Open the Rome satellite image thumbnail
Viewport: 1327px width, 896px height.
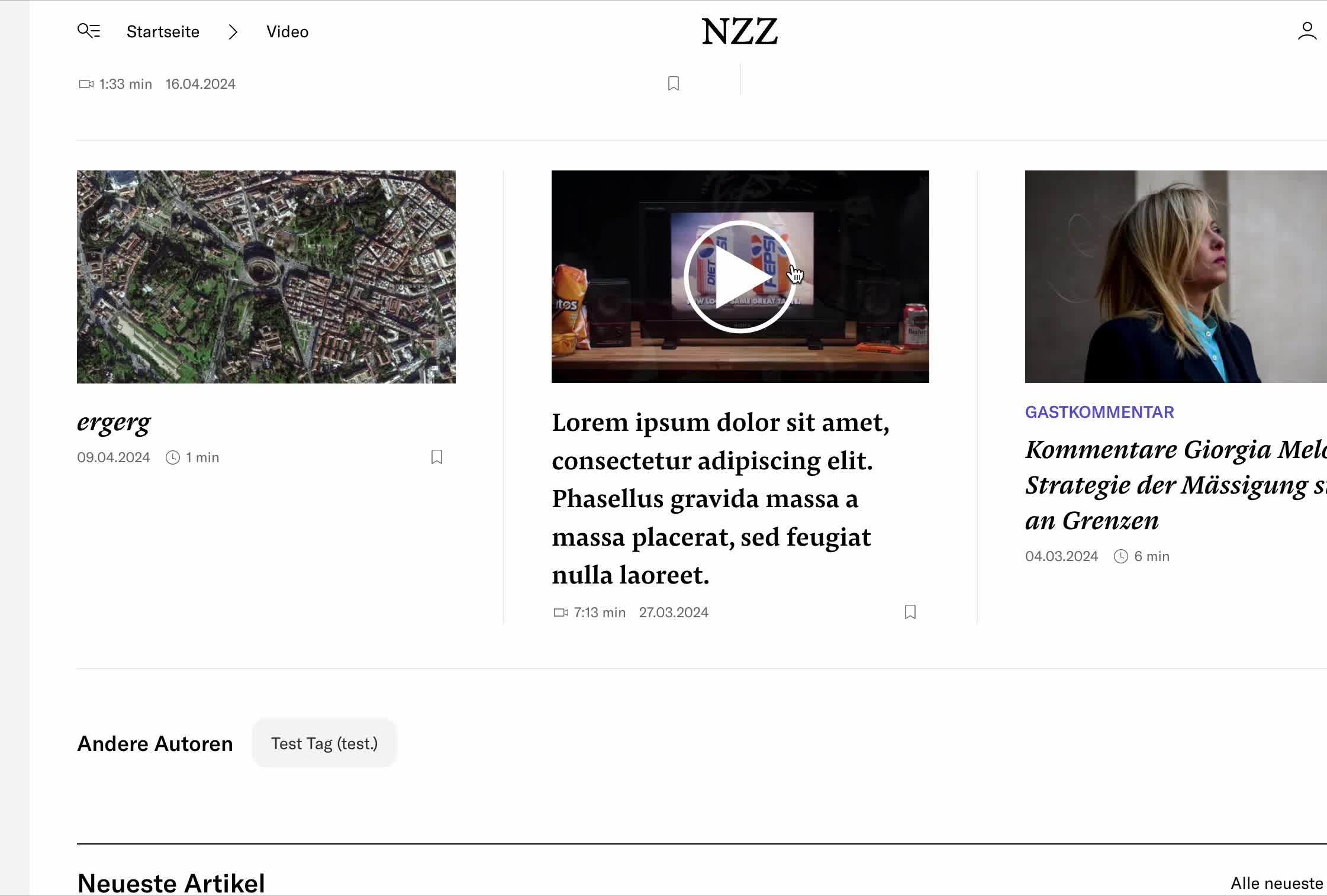pos(266,276)
